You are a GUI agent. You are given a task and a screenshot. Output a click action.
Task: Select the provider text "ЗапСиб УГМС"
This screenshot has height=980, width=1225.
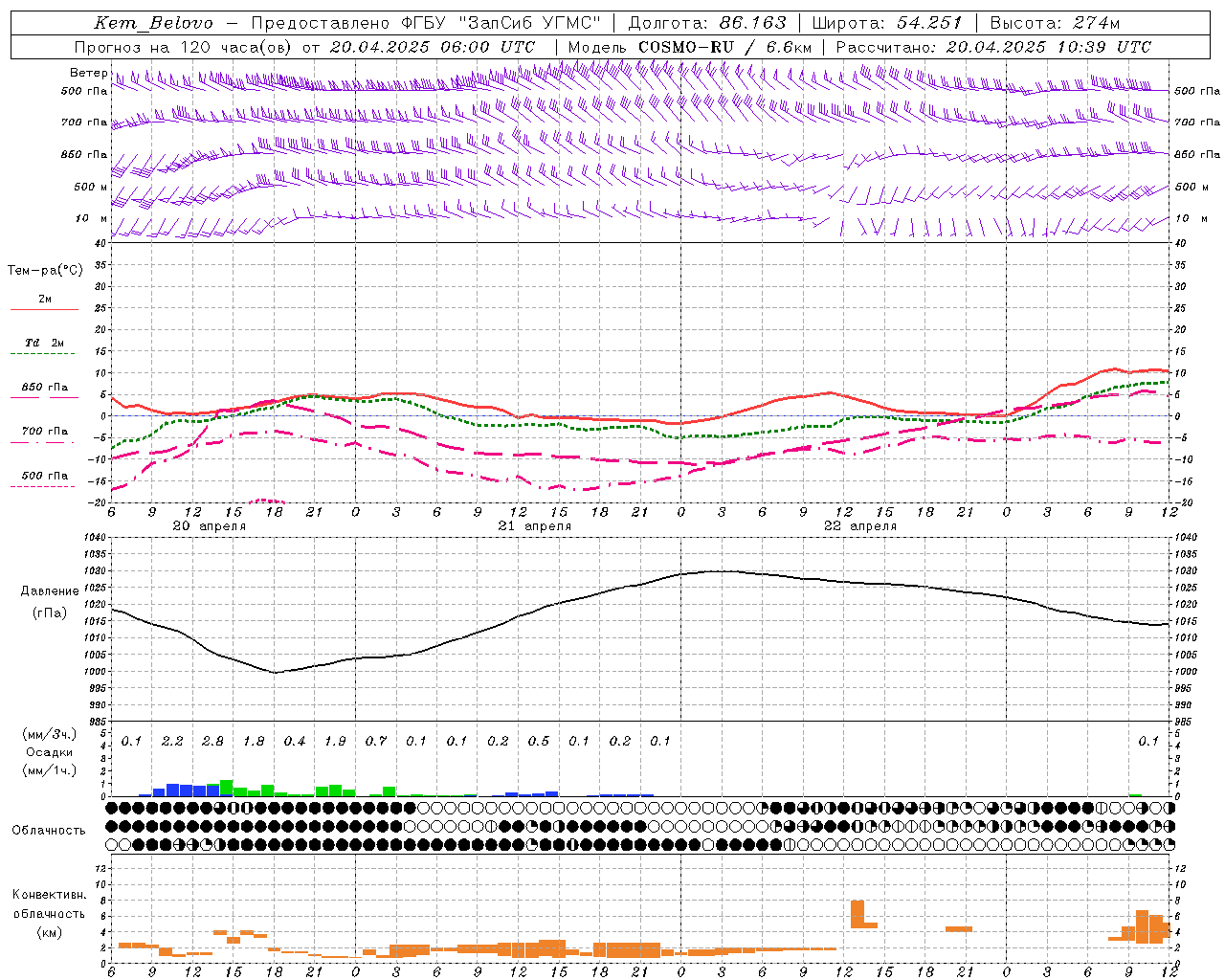click(x=529, y=24)
